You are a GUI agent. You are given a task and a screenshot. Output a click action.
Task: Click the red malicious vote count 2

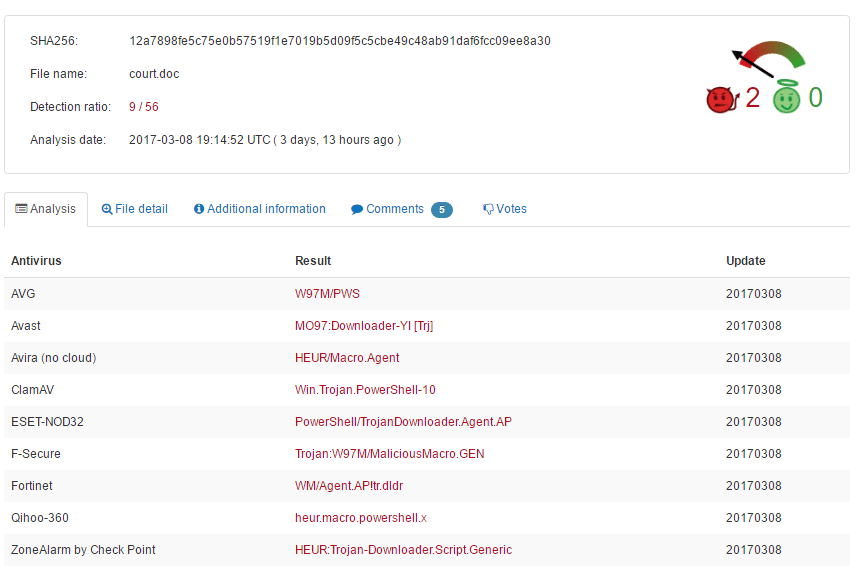pyautogui.click(x=752, y=98)
